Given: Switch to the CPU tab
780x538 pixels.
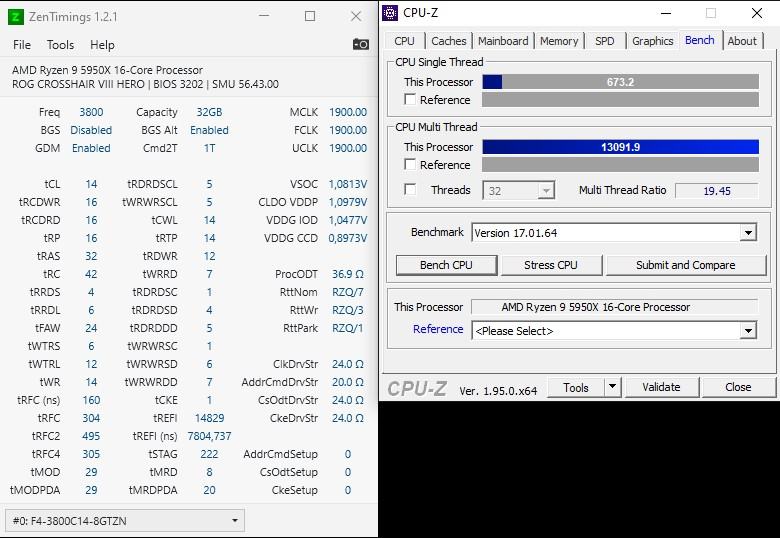Looking at the screenshot, I should pyautogui.click(x=404, y=41).
